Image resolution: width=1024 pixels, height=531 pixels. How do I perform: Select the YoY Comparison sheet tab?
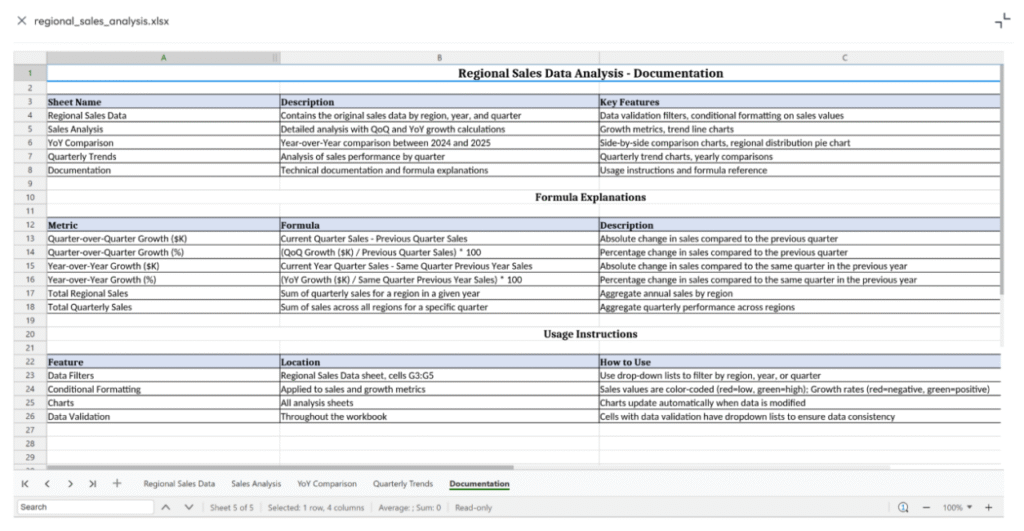(326, 484)
